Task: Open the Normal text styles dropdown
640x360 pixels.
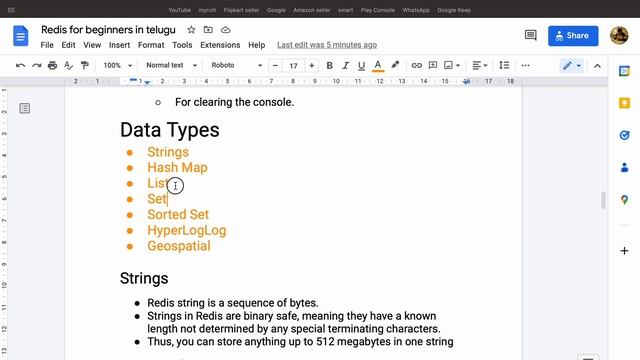Action: coord(171,65)
